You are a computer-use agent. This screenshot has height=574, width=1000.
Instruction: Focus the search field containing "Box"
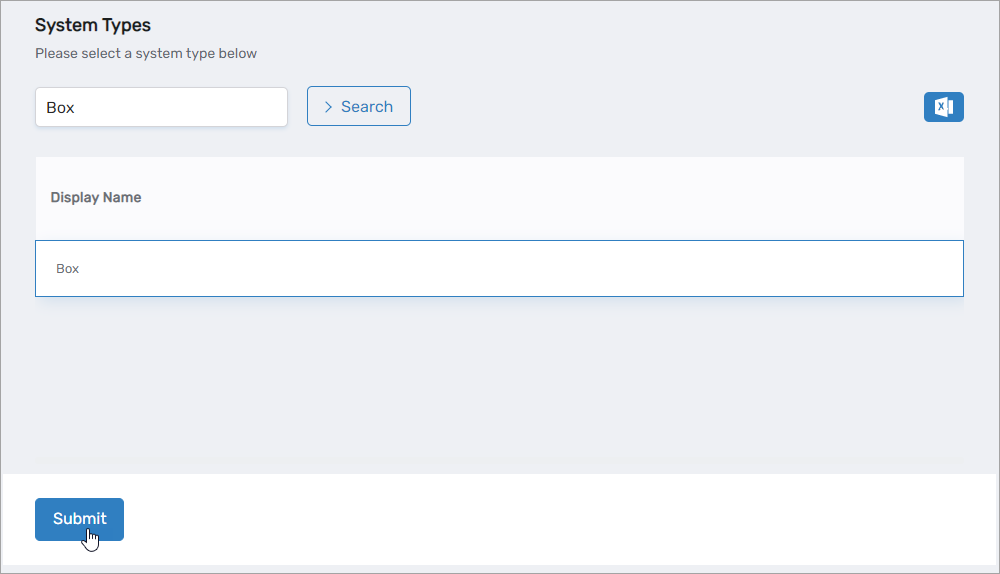[161, 107]
